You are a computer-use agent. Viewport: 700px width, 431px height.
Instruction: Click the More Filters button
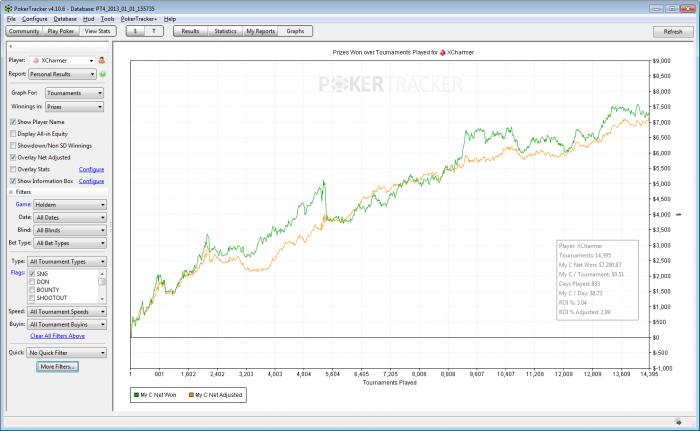tap(58, 367)
